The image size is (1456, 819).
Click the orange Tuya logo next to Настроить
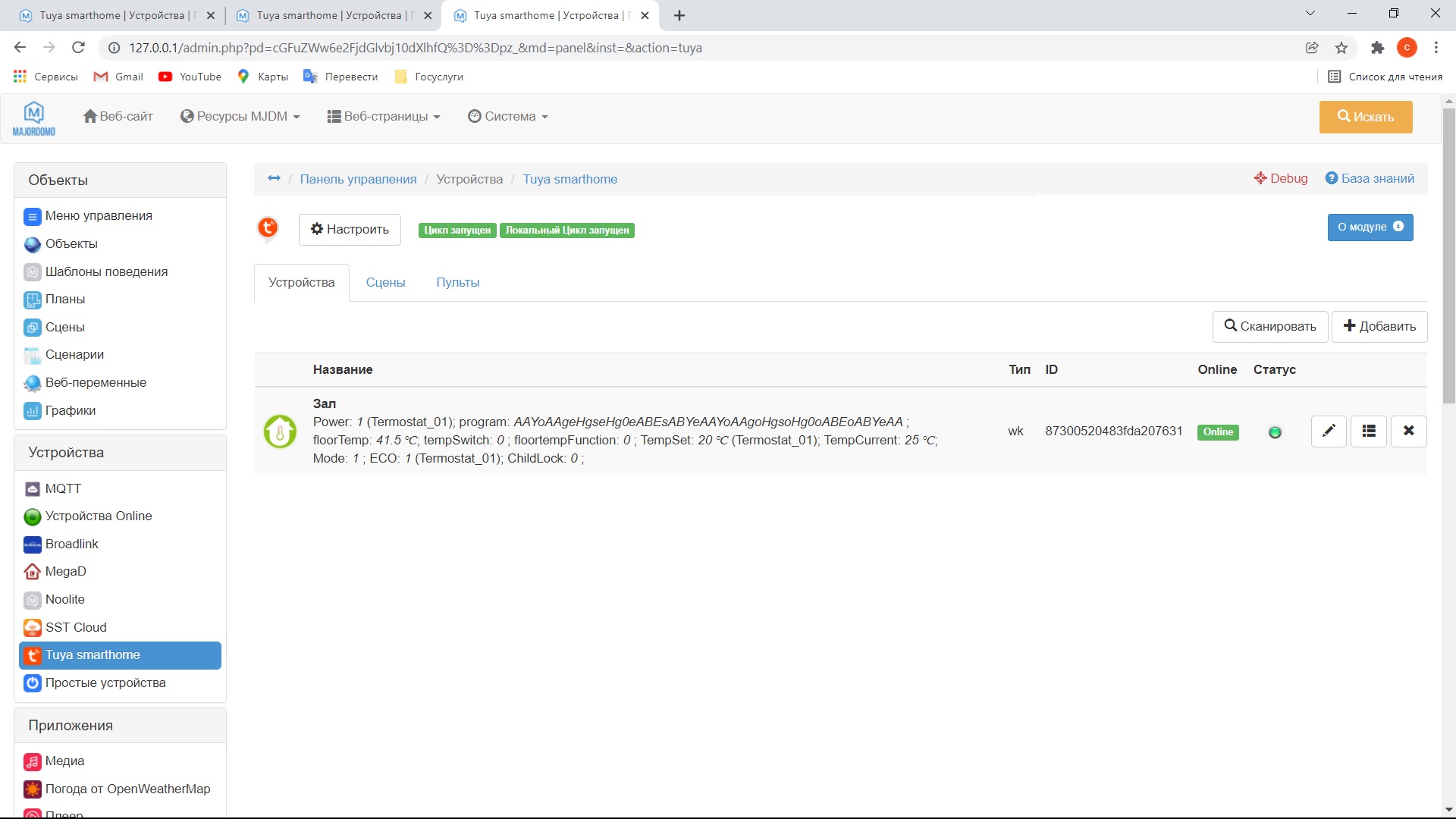[268, 227]
